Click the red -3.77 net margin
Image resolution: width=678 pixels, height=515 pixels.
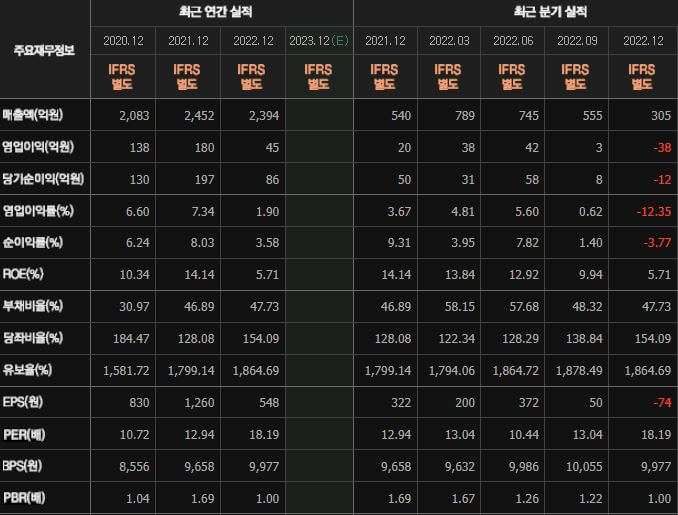tap(657, 243)
